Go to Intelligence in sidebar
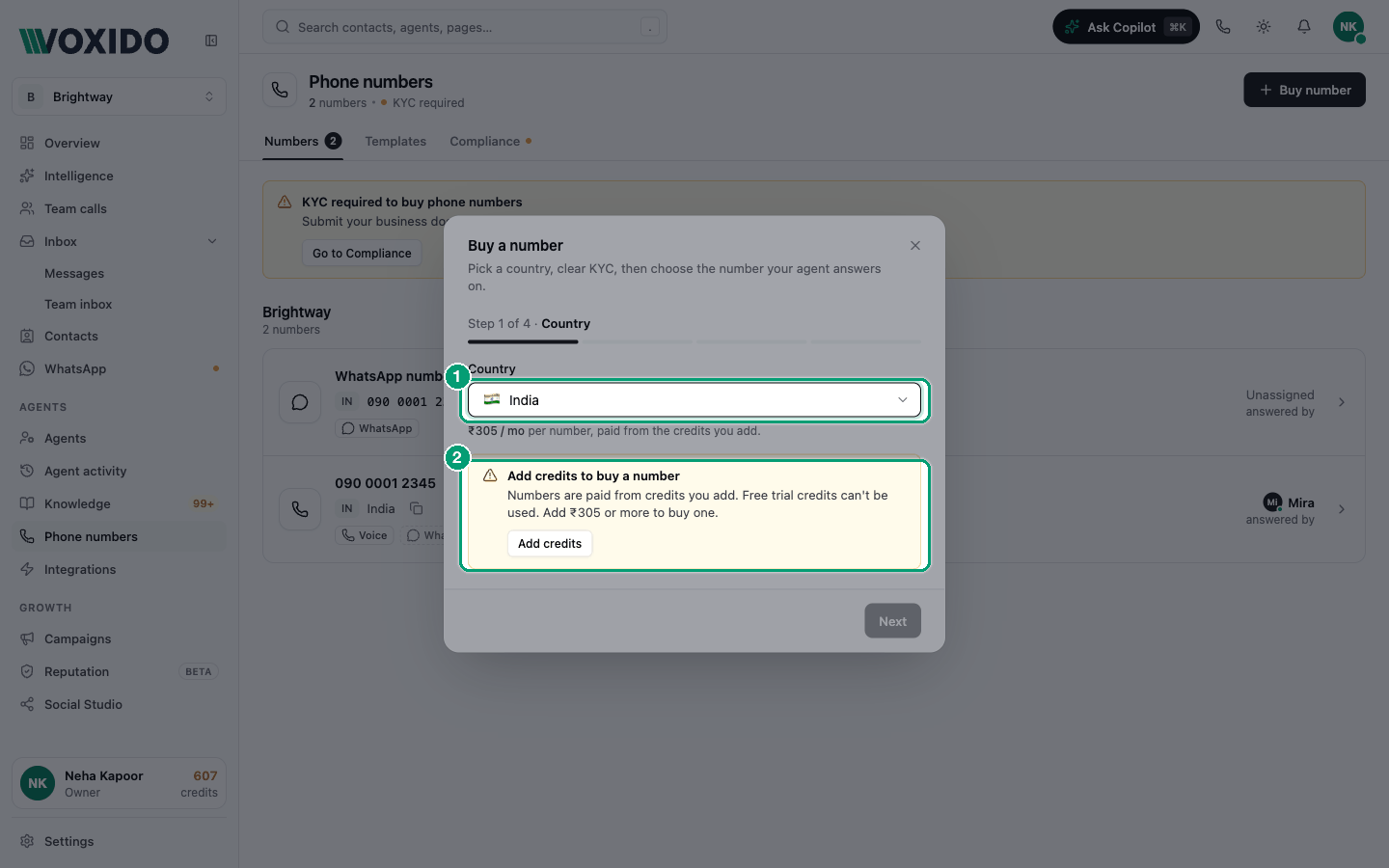This screenshot has width=1389, height=868. [x=120, y=176]
